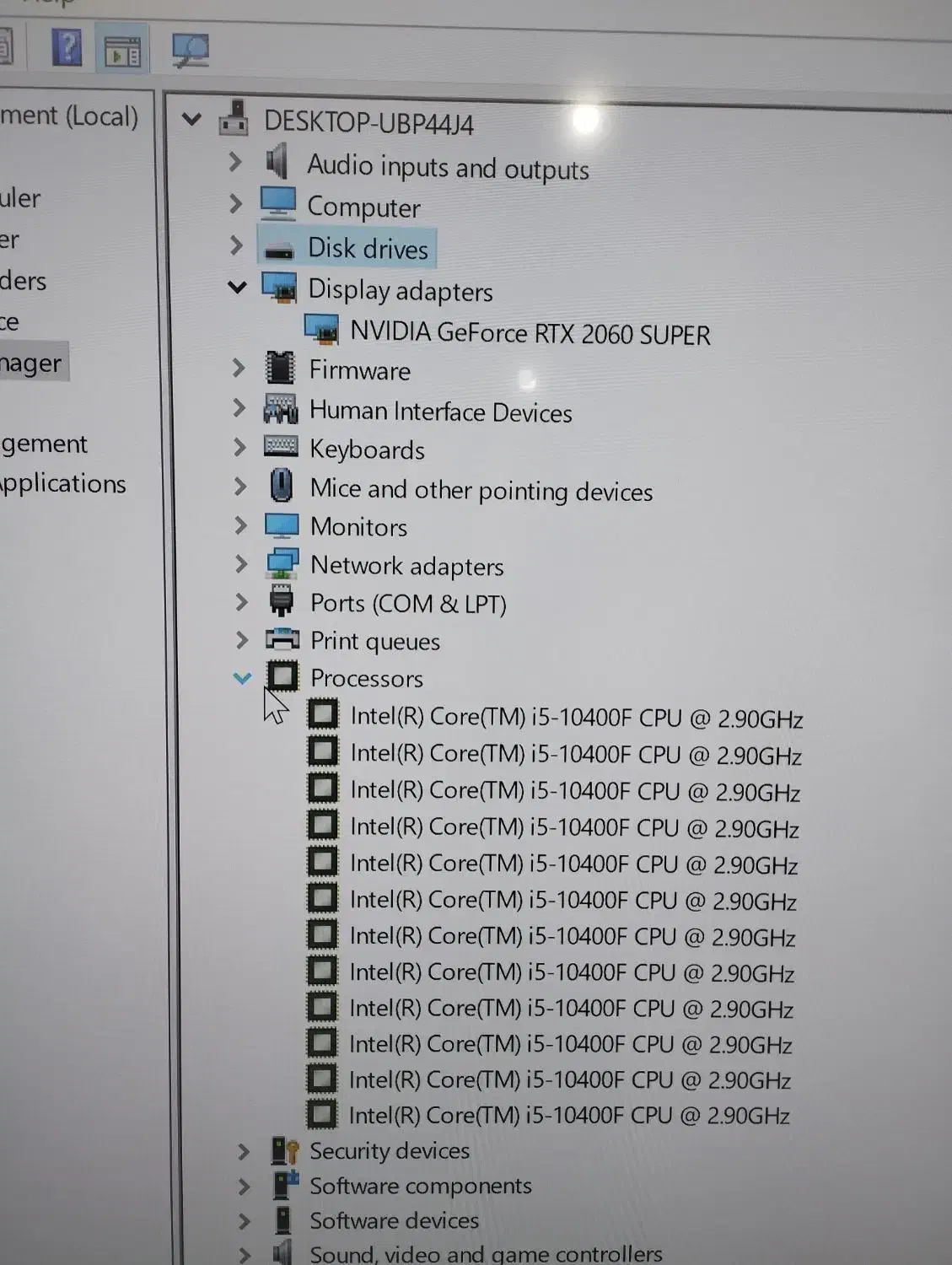Select the first Intel Core i5-10400F entry

point(577,718)
